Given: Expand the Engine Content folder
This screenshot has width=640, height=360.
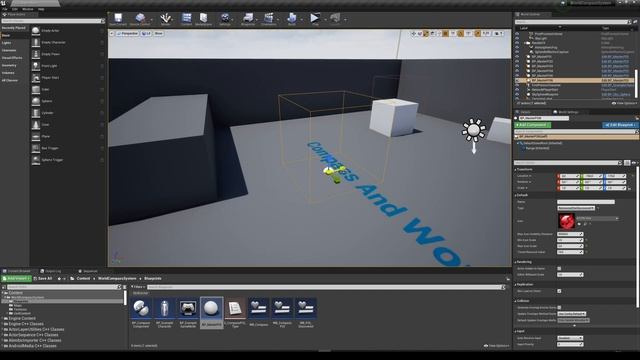Looking at the screenshot, I should pos(2,318).
